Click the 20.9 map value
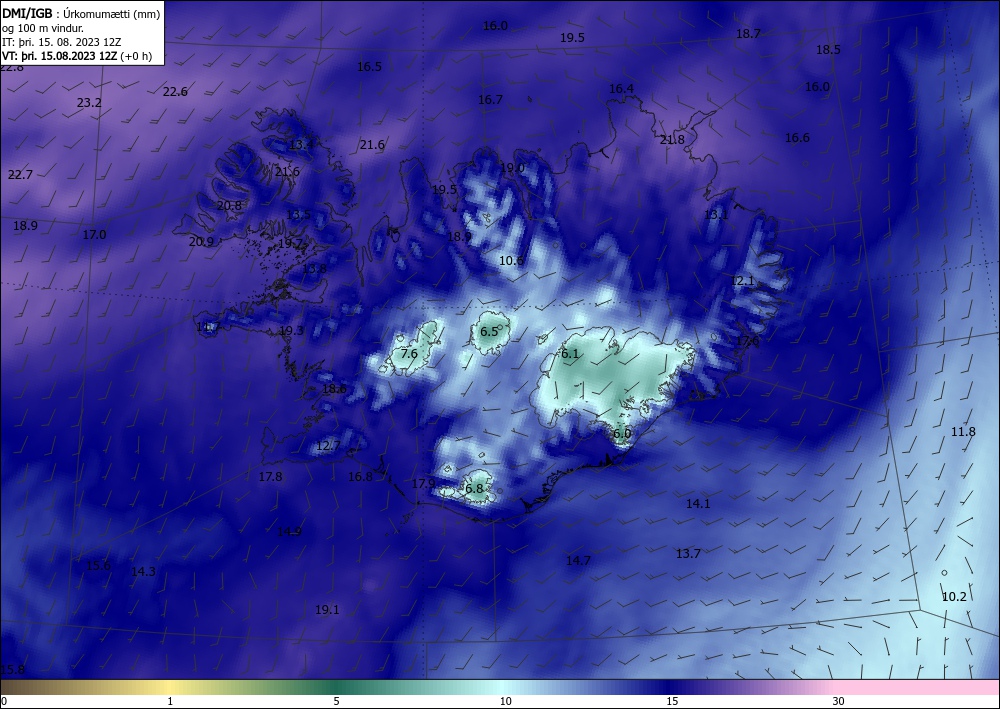The image size is (1000, 709). point(202,242)
